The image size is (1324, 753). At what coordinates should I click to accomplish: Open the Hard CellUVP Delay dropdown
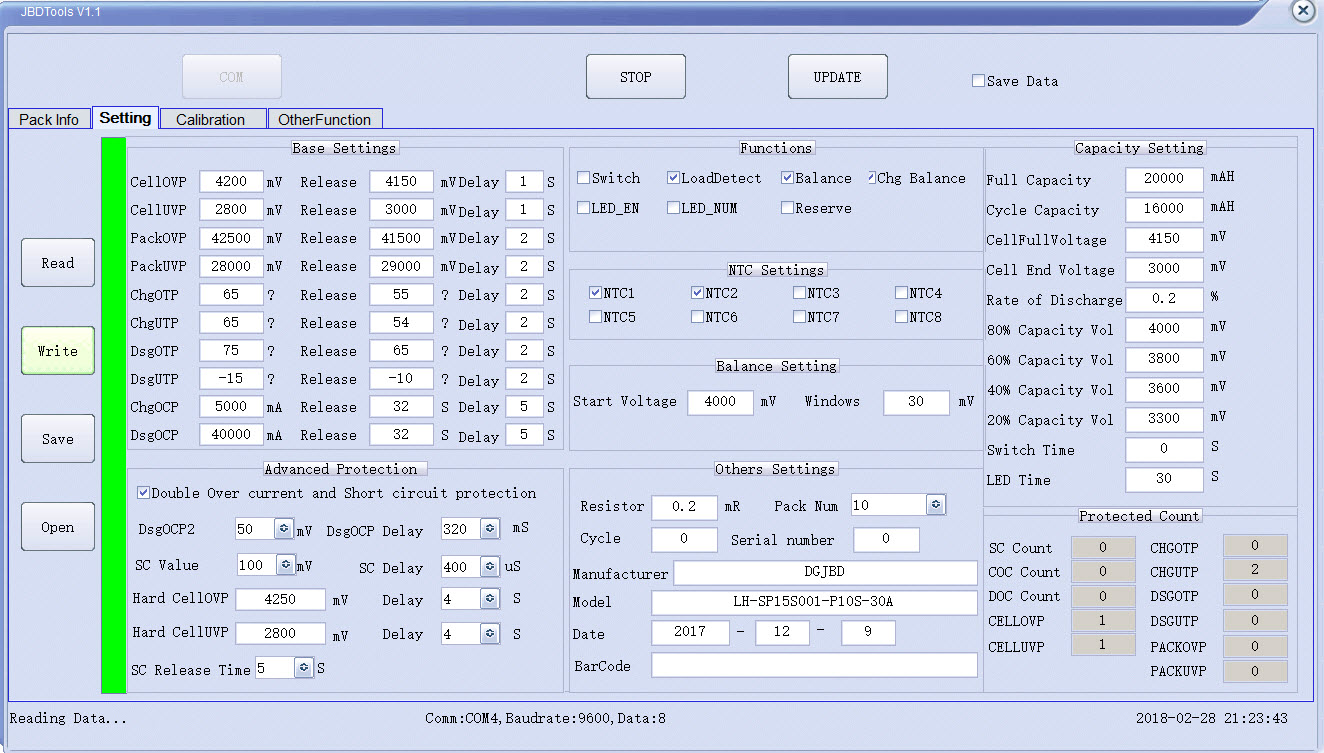point(490,634)
